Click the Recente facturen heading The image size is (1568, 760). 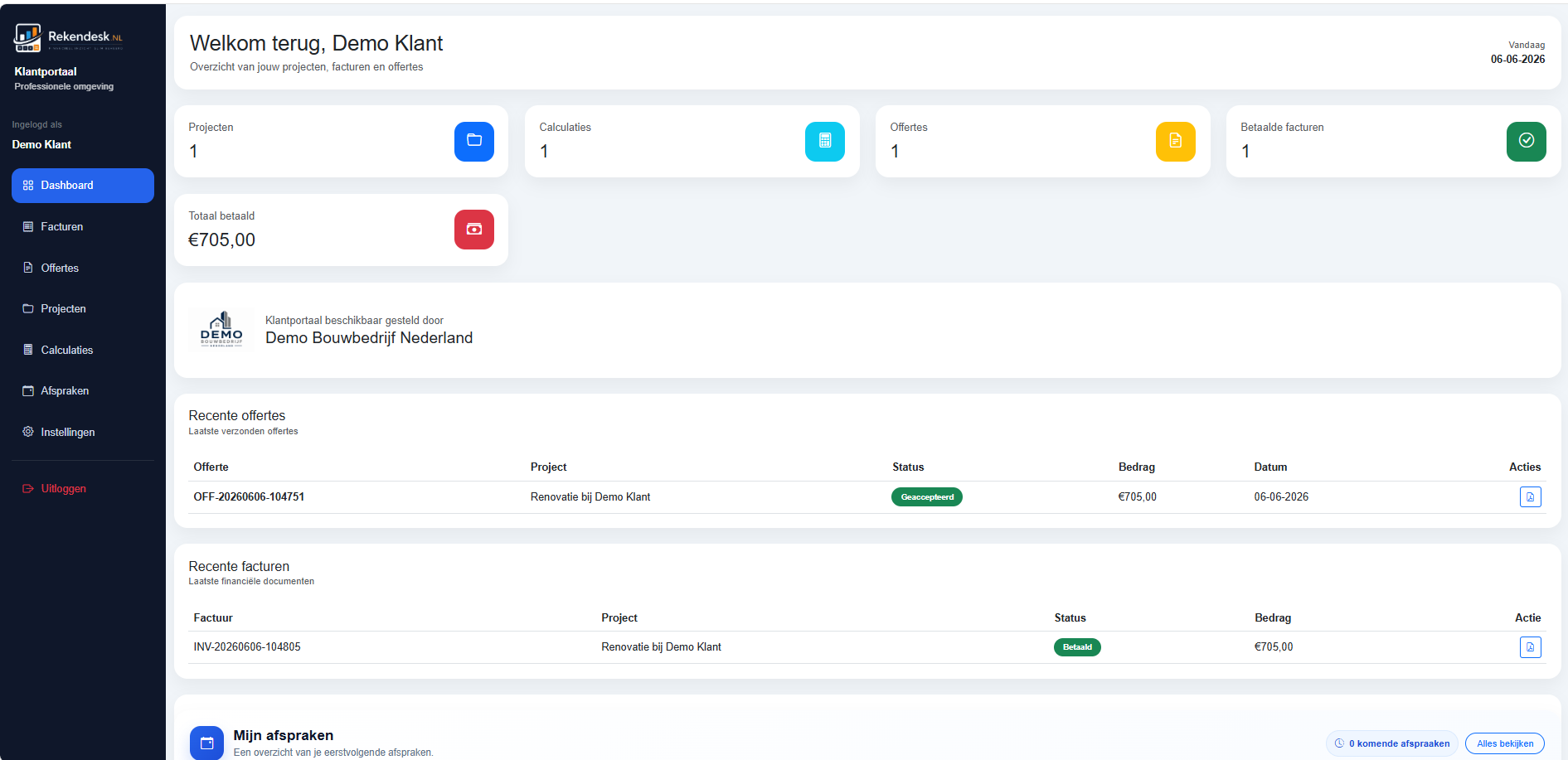239,567
